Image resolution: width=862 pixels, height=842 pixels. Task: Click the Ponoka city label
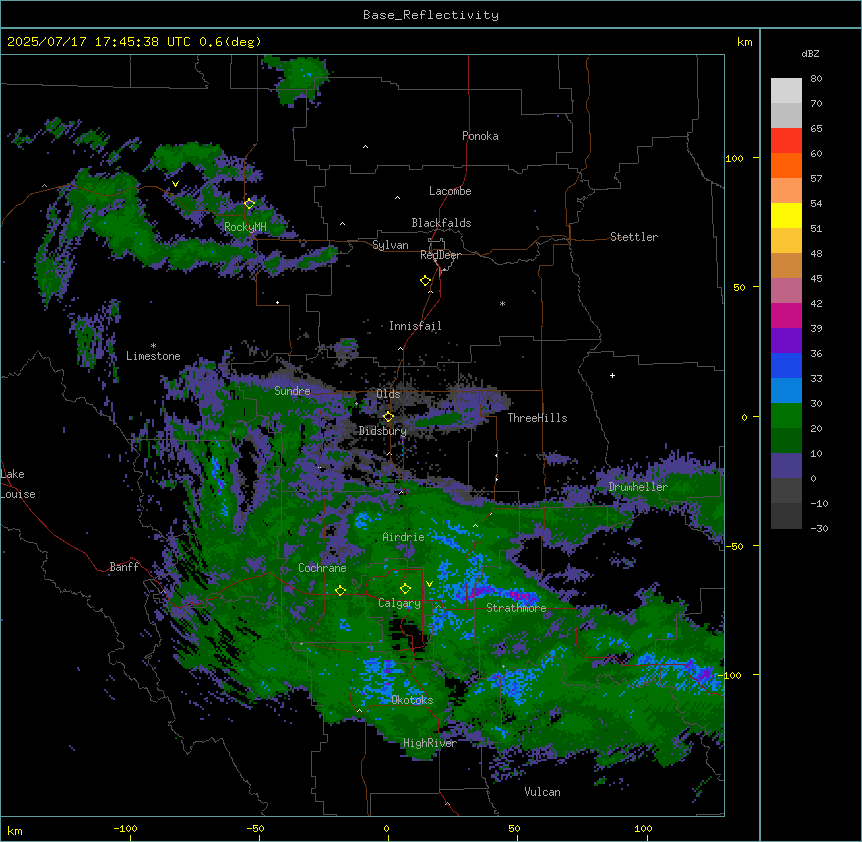(x=480, y=136)
